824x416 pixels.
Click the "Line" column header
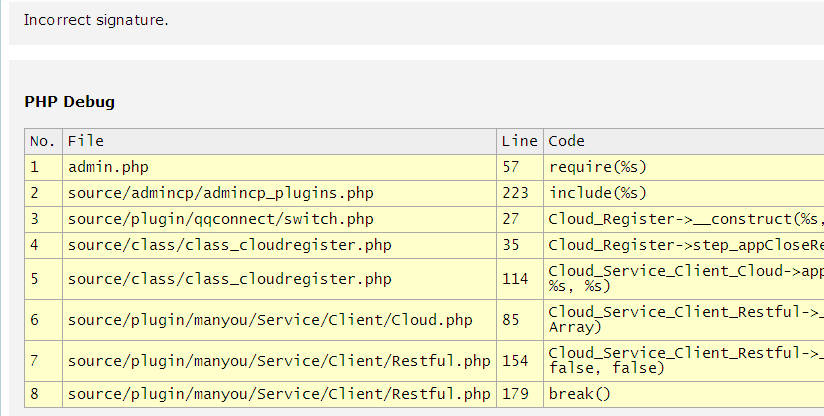coord(519,141)
